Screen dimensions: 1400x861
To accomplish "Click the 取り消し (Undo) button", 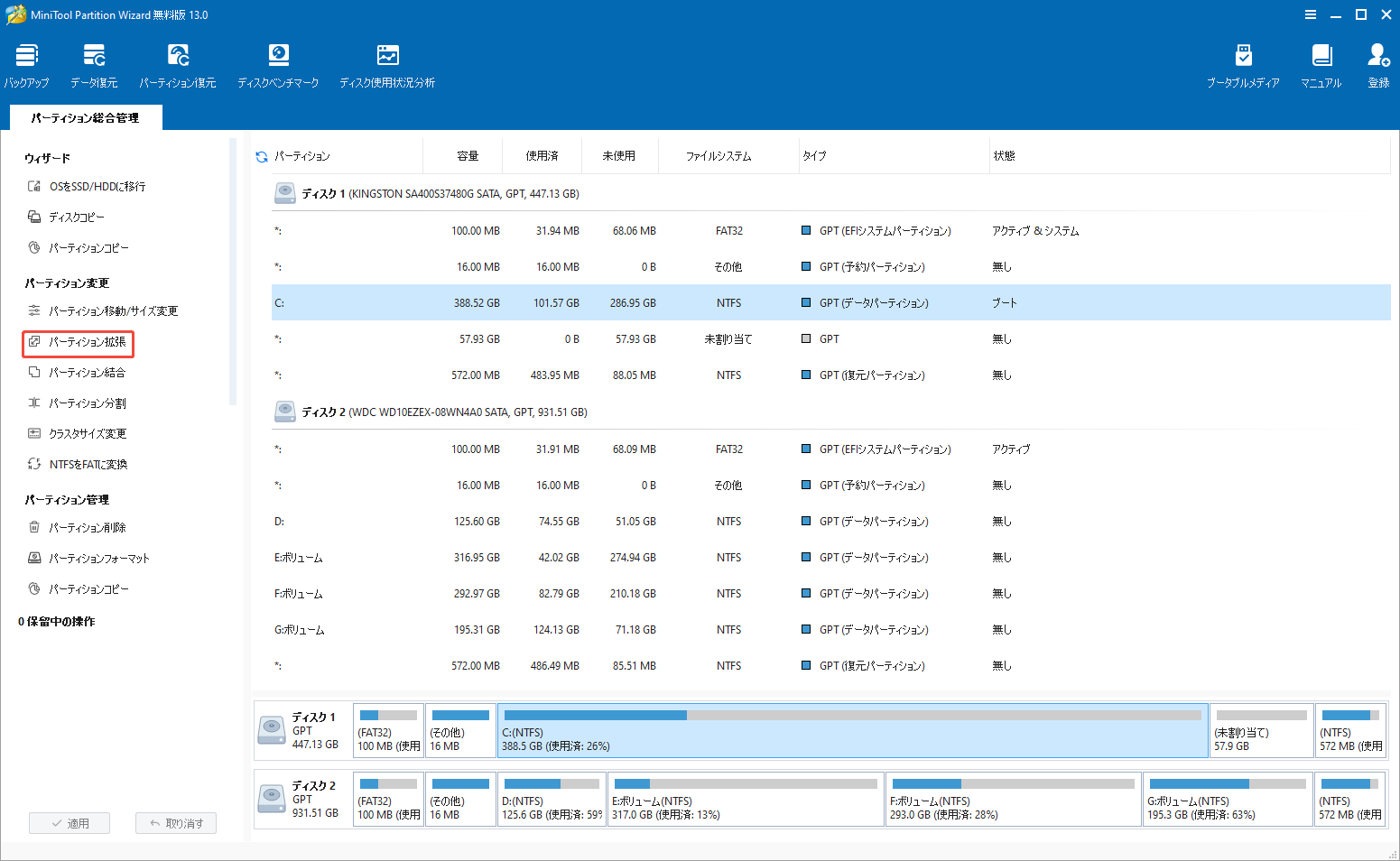I will tap(175, 822).
